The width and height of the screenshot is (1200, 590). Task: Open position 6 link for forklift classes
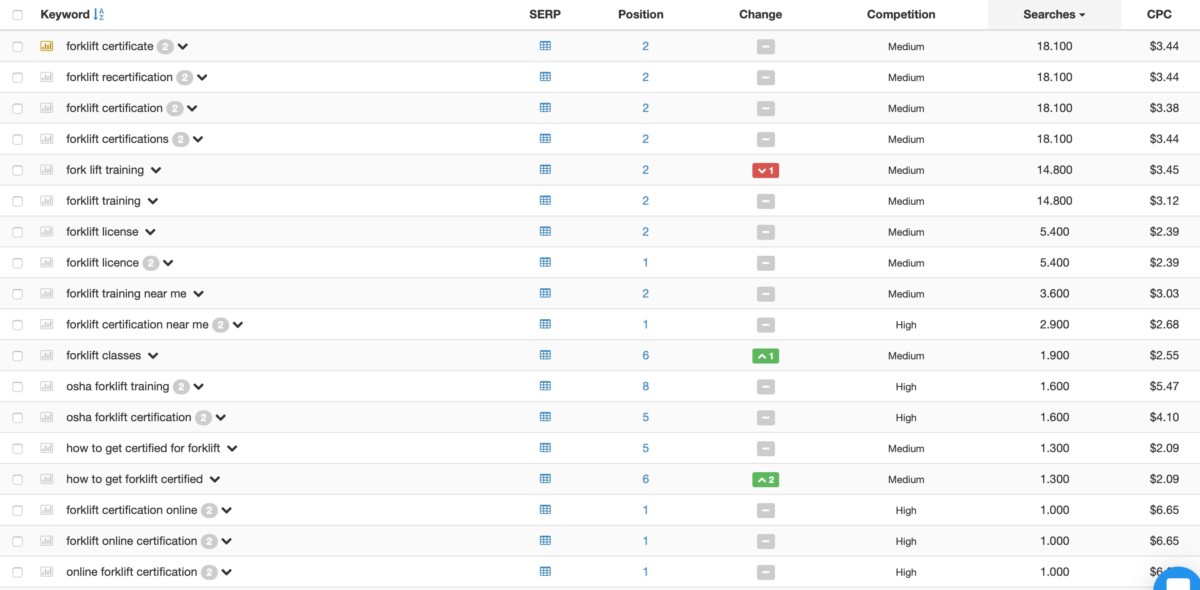point(646,356)
